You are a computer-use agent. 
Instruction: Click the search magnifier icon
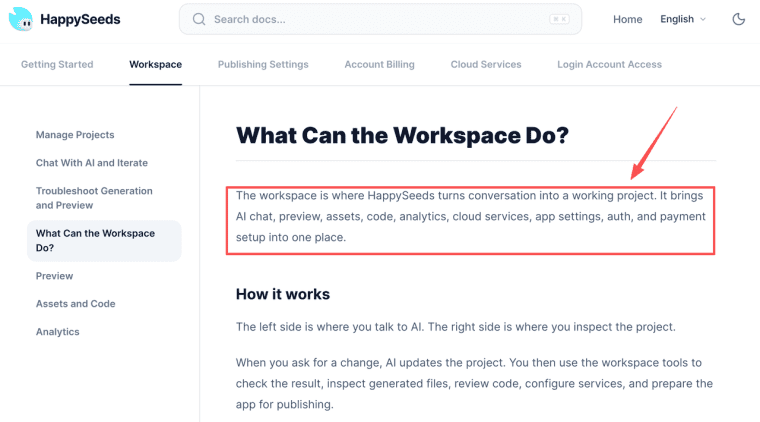(199, 19)
